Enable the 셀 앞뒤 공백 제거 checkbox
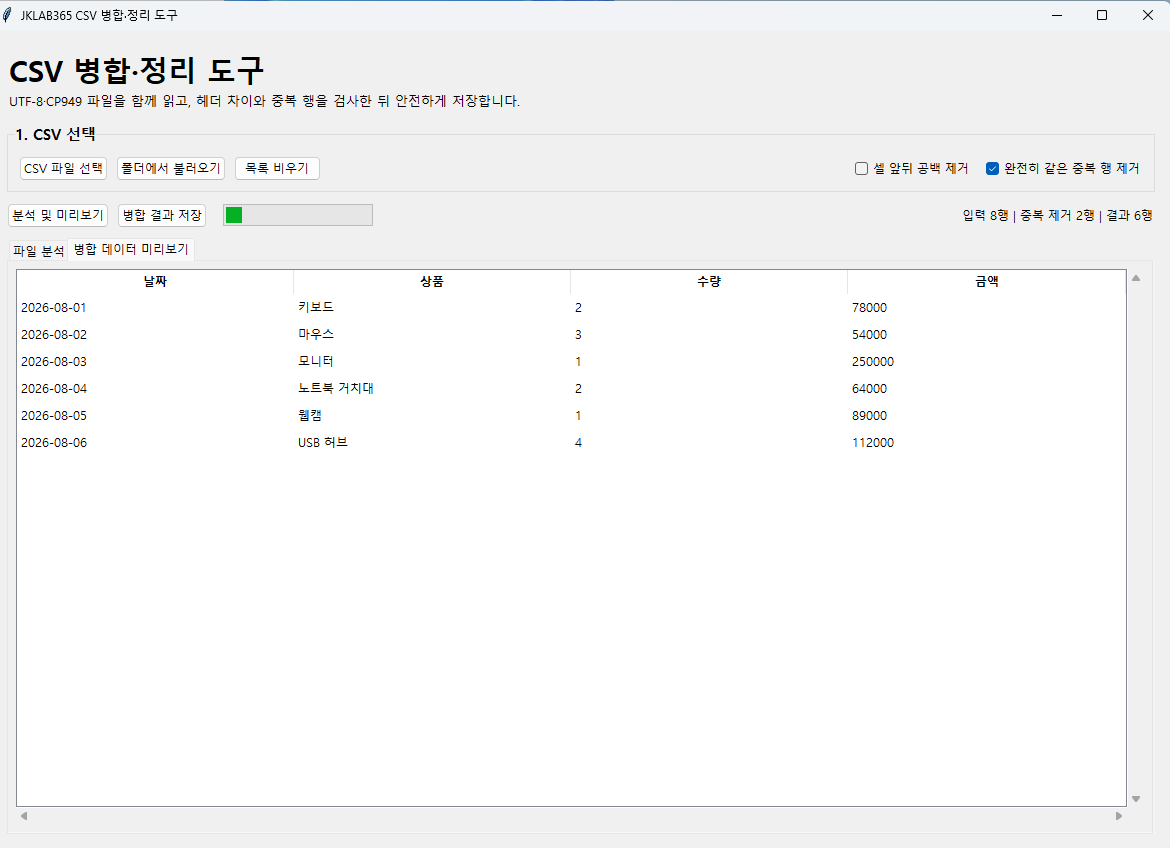 [x=861, y=169]
